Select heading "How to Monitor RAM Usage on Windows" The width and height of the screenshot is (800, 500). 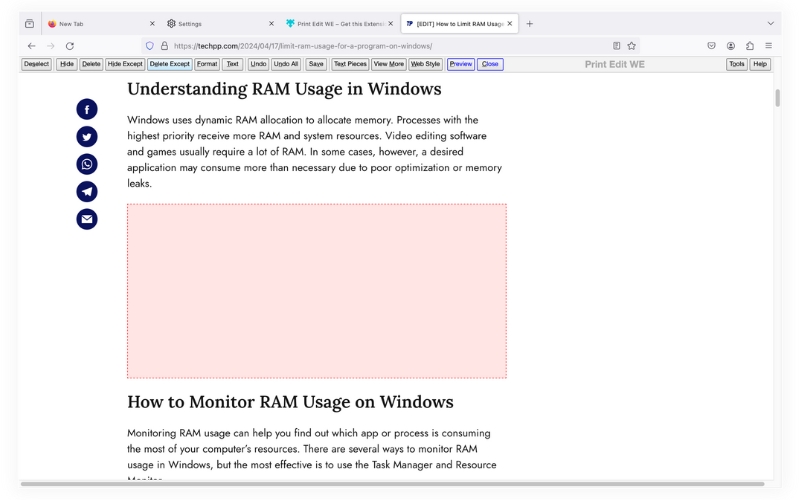pyautogui.click(x=290, y=402)
